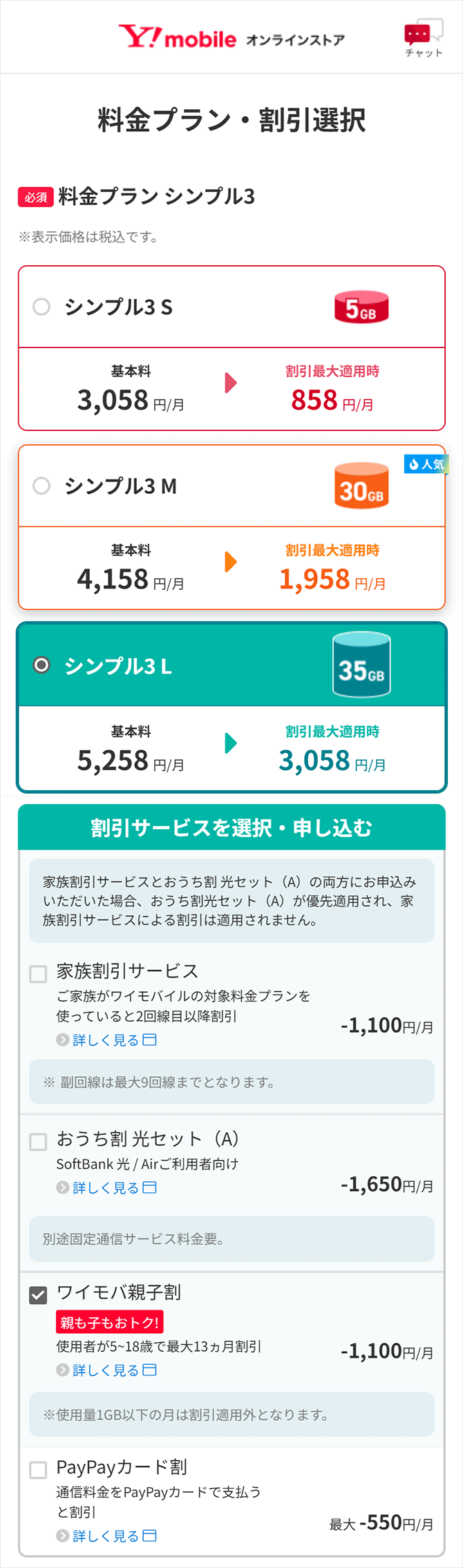Select the シンプル3 M plan radio button
Viewport: 463px width, 1568px height.
[41, 486]
